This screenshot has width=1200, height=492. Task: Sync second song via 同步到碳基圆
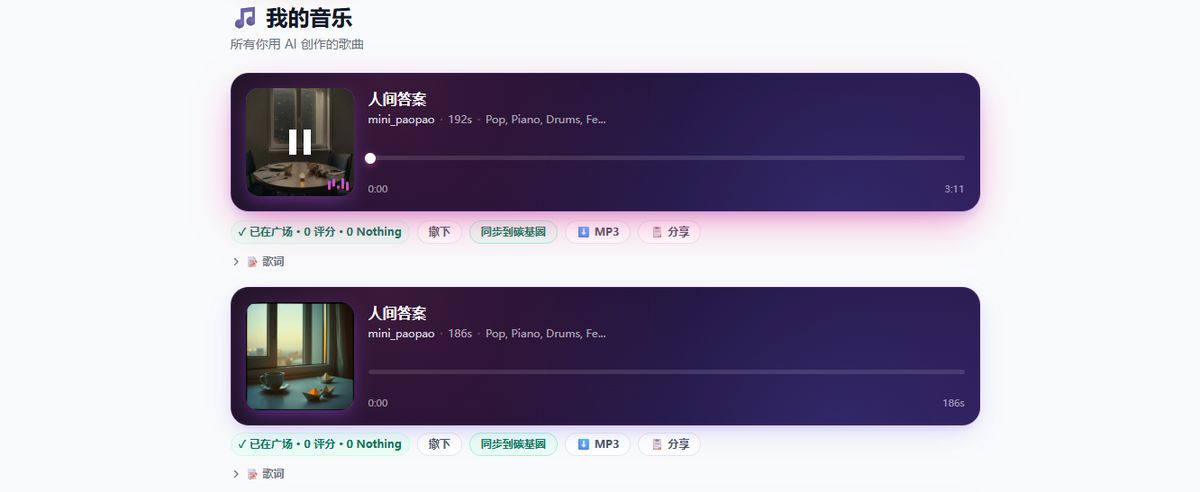tap(513, 444)
